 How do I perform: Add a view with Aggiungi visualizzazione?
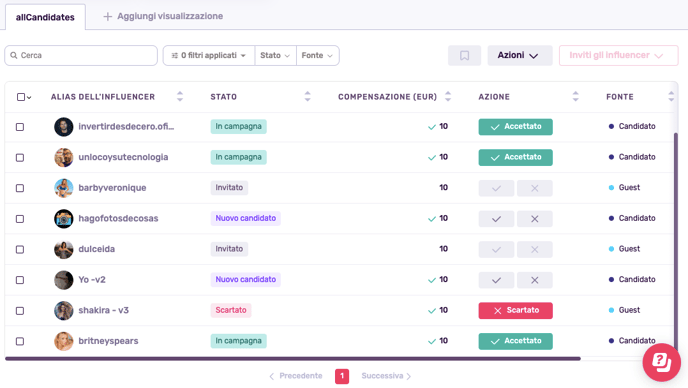pos(163,16)
